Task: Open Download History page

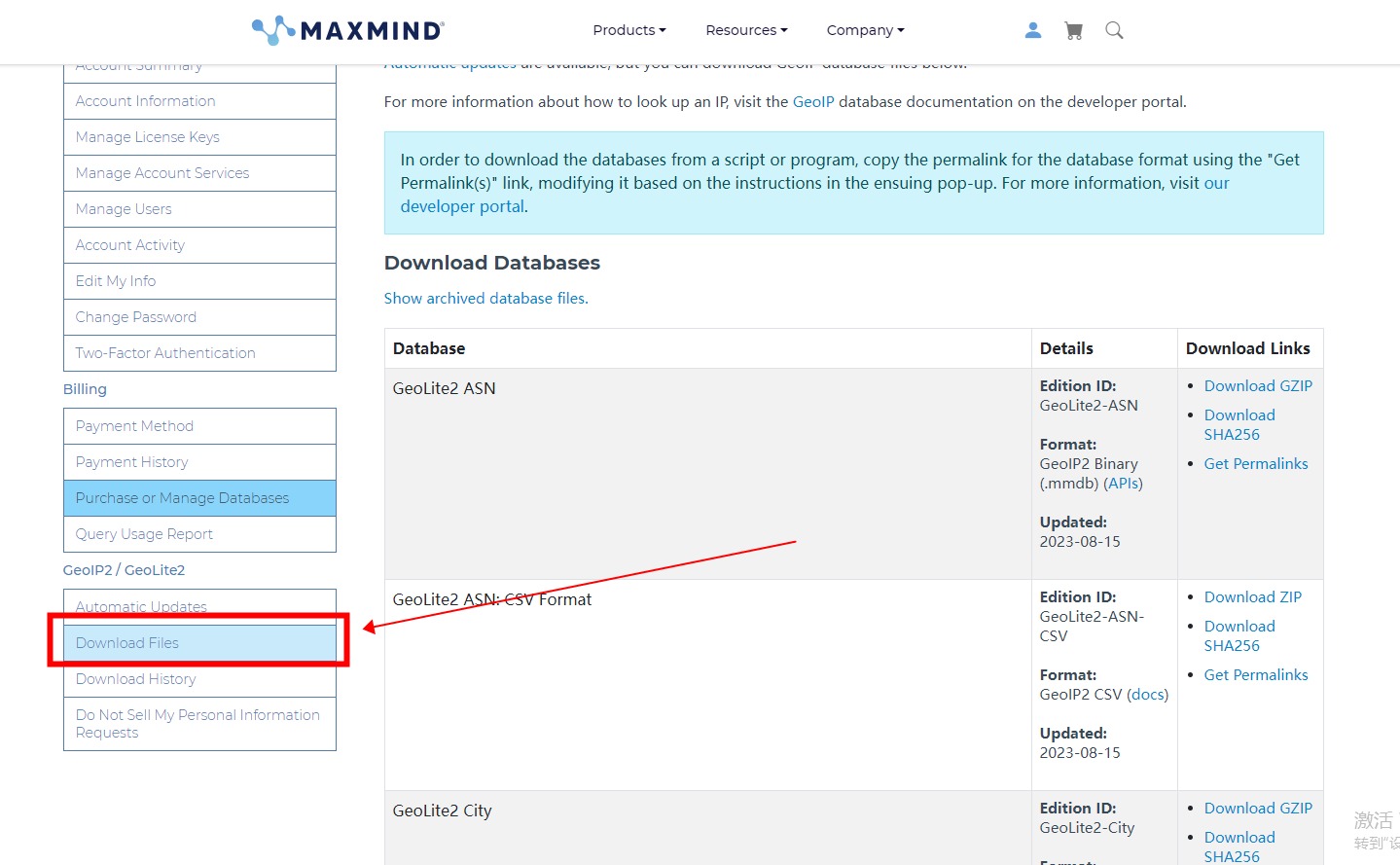Action: coord(199,679)
